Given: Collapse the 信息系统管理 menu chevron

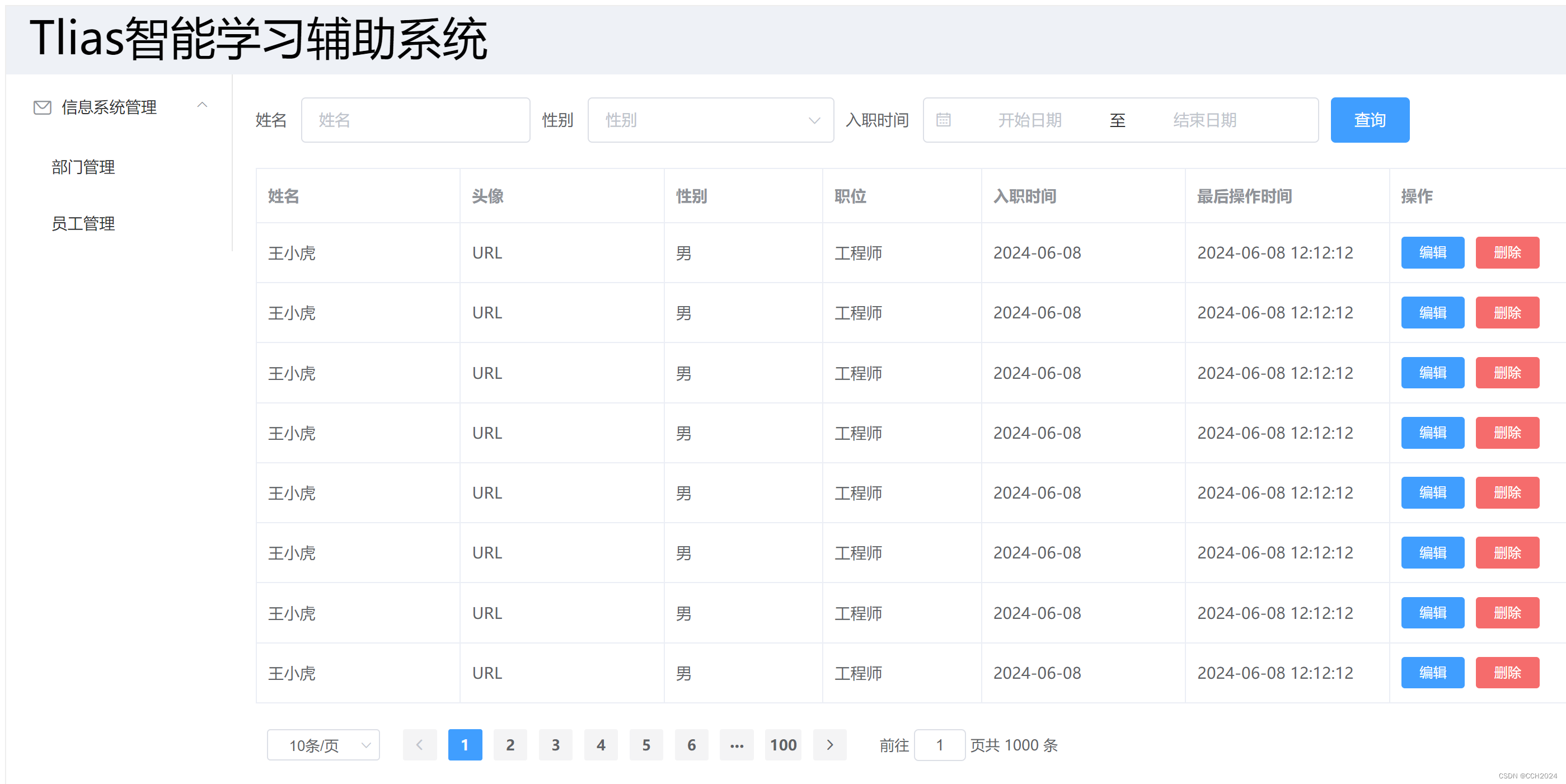Looking at the screenshot, I should 203,105.
